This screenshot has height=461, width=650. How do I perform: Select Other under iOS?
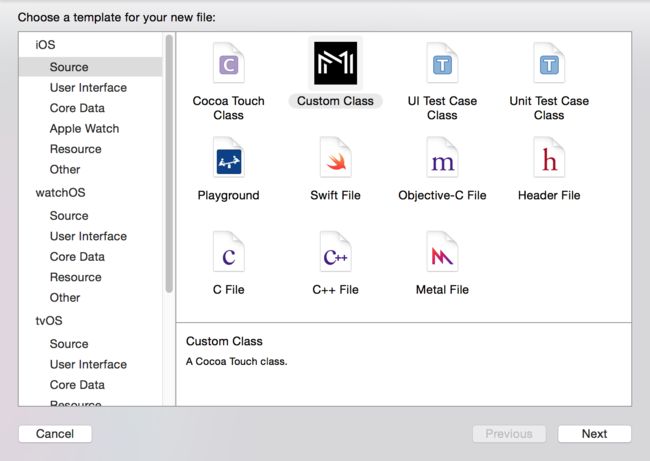pyautogui.click(x=65, y=169)
